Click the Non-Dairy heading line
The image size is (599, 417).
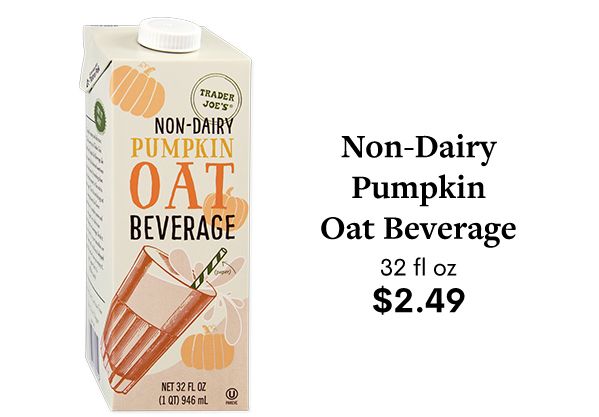click(x=419, y=149)
